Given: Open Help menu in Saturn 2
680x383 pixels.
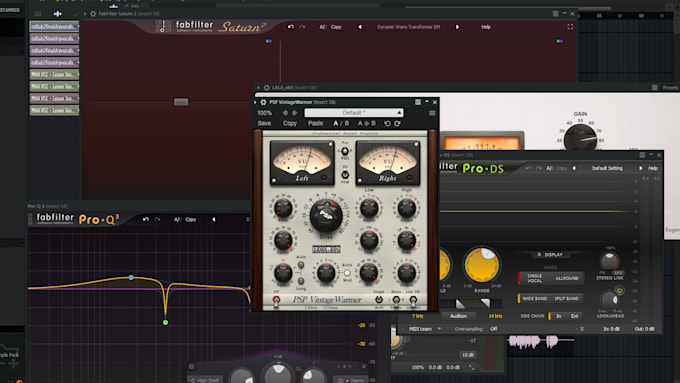Looking at the screenshot, I should tap(486, 27).
